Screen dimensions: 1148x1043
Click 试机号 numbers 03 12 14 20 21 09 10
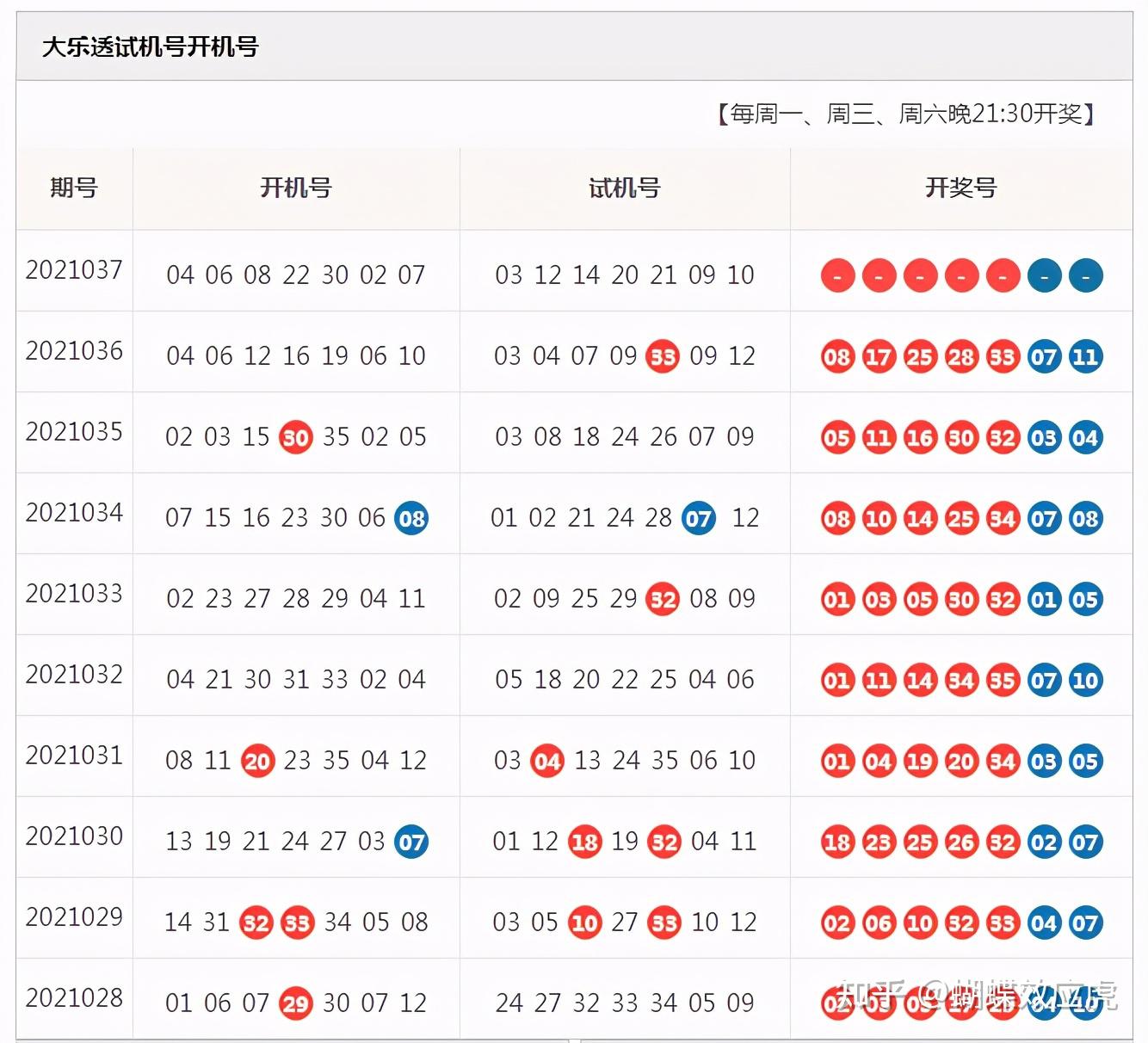pos(625,275)
